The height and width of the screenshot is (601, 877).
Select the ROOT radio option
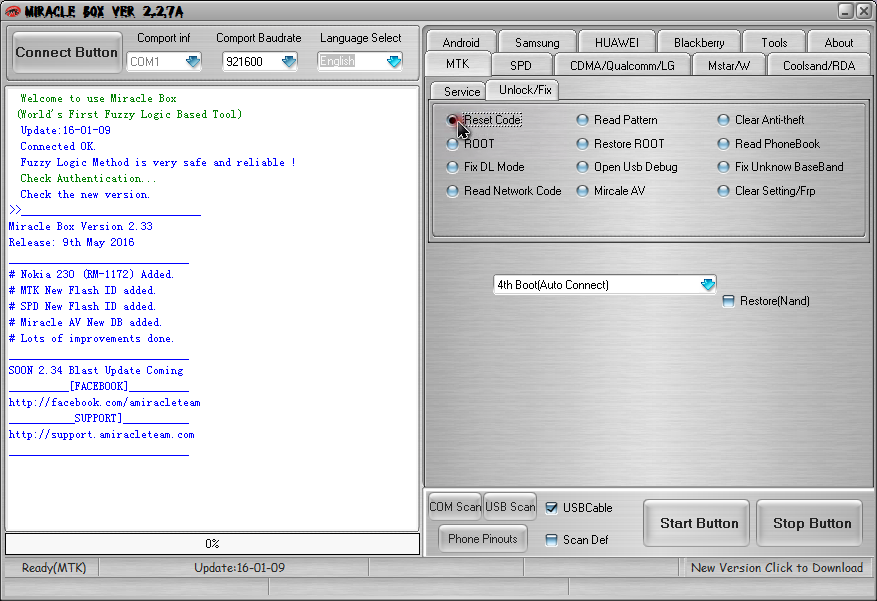click(470, 144)
